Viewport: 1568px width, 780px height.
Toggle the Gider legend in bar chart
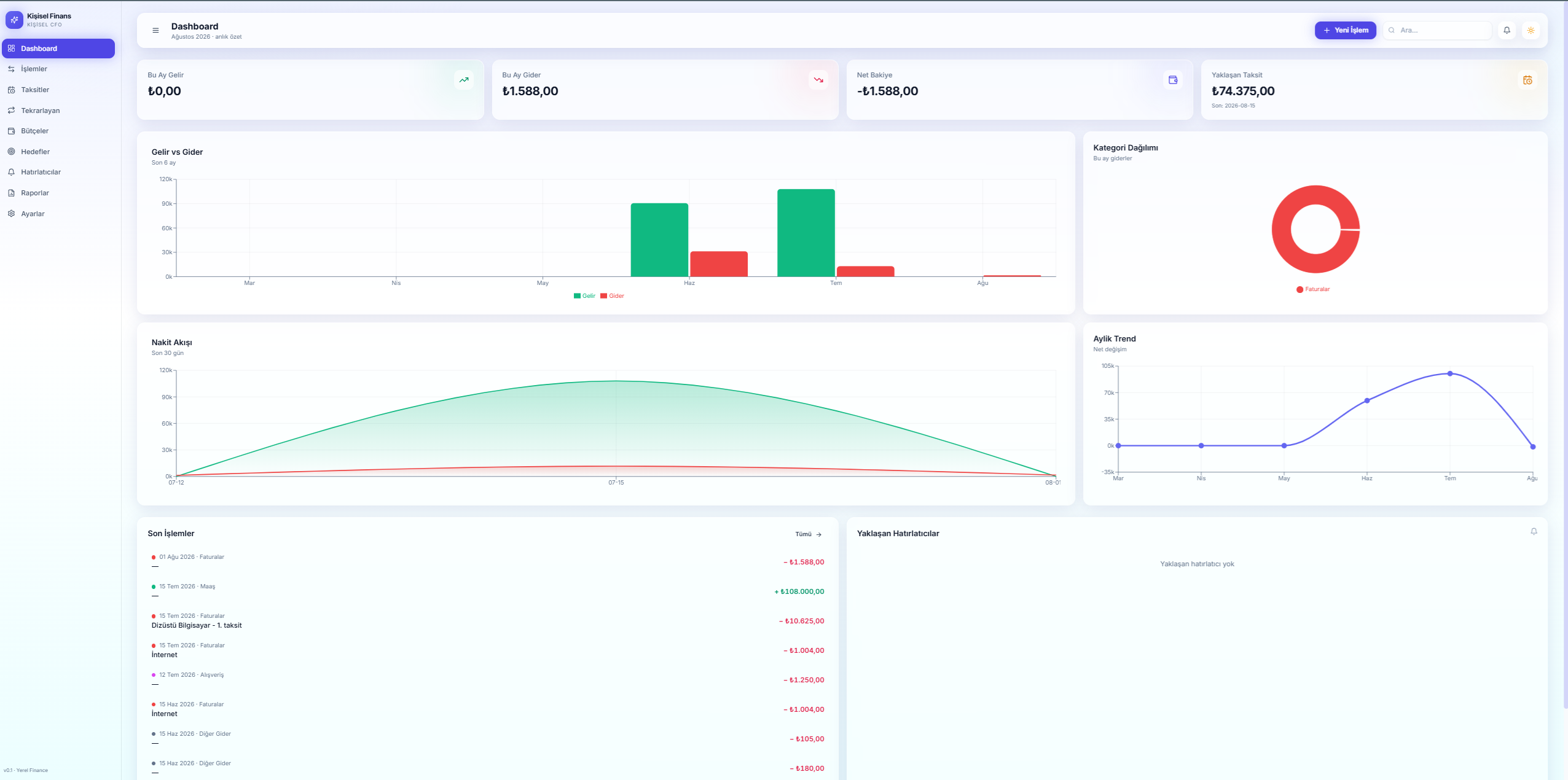[612, 296]
